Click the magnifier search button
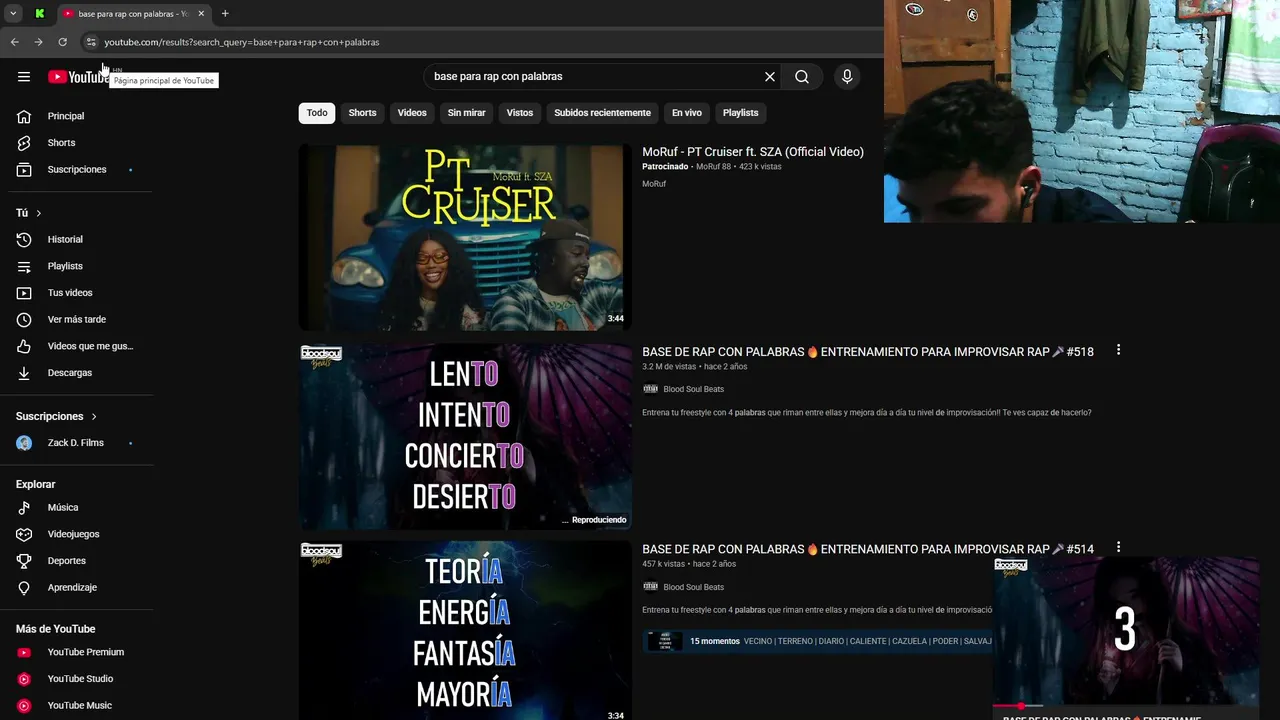Screen dimensions: 1280x720 [802, 77]
